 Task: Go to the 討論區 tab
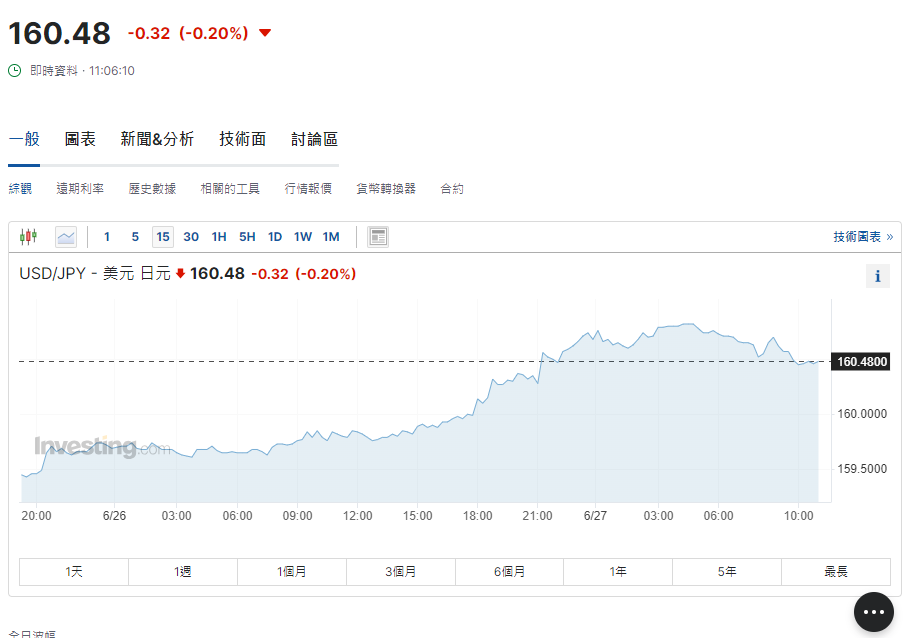[314, 140]
